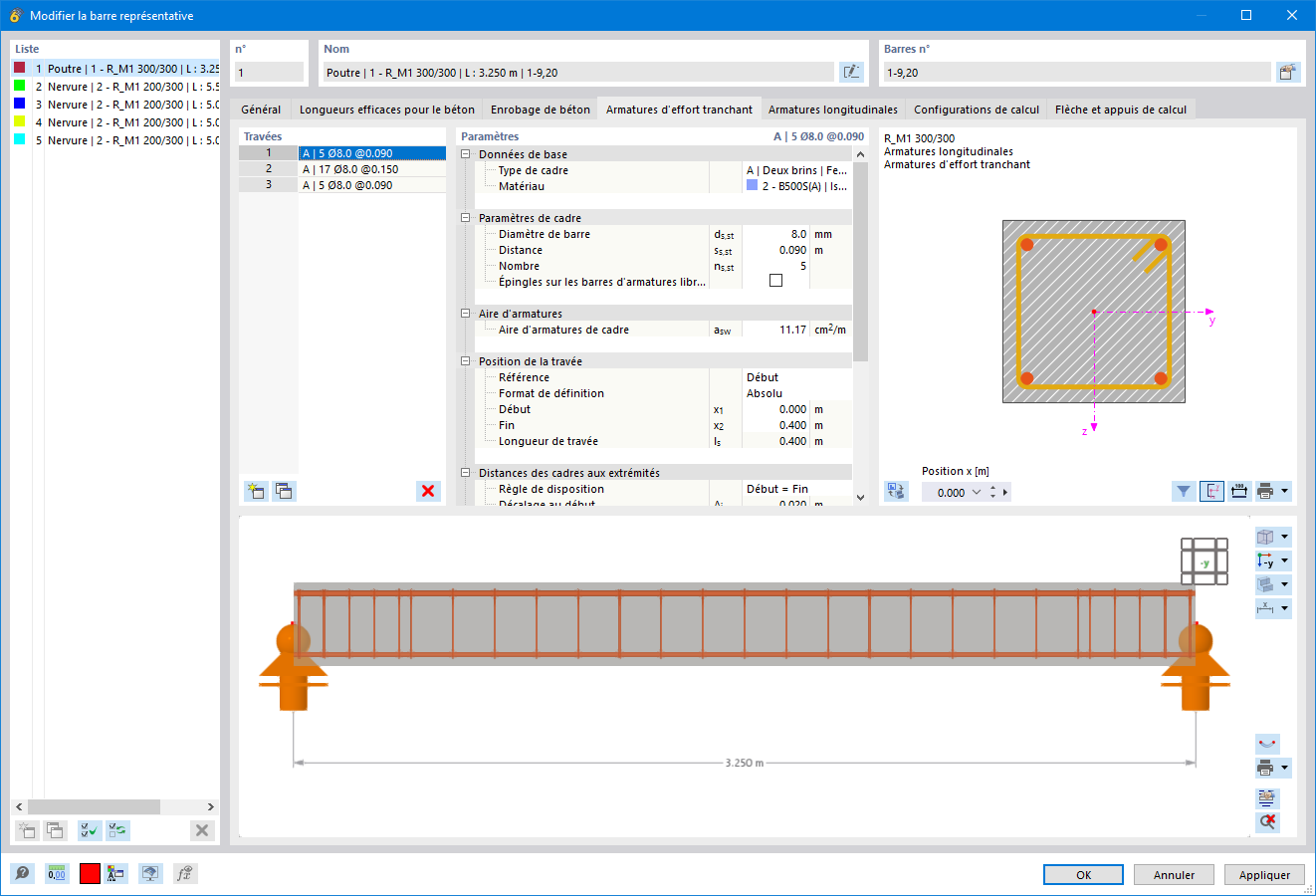Click the check all items icon below Liste
This screenshot has height=896, width=1316.
[90, 830]
